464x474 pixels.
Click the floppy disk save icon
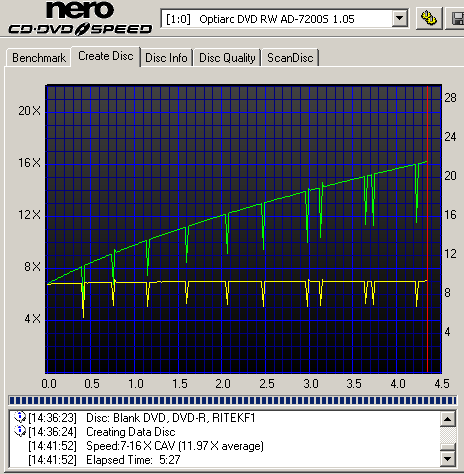click(x=457, y=18)
